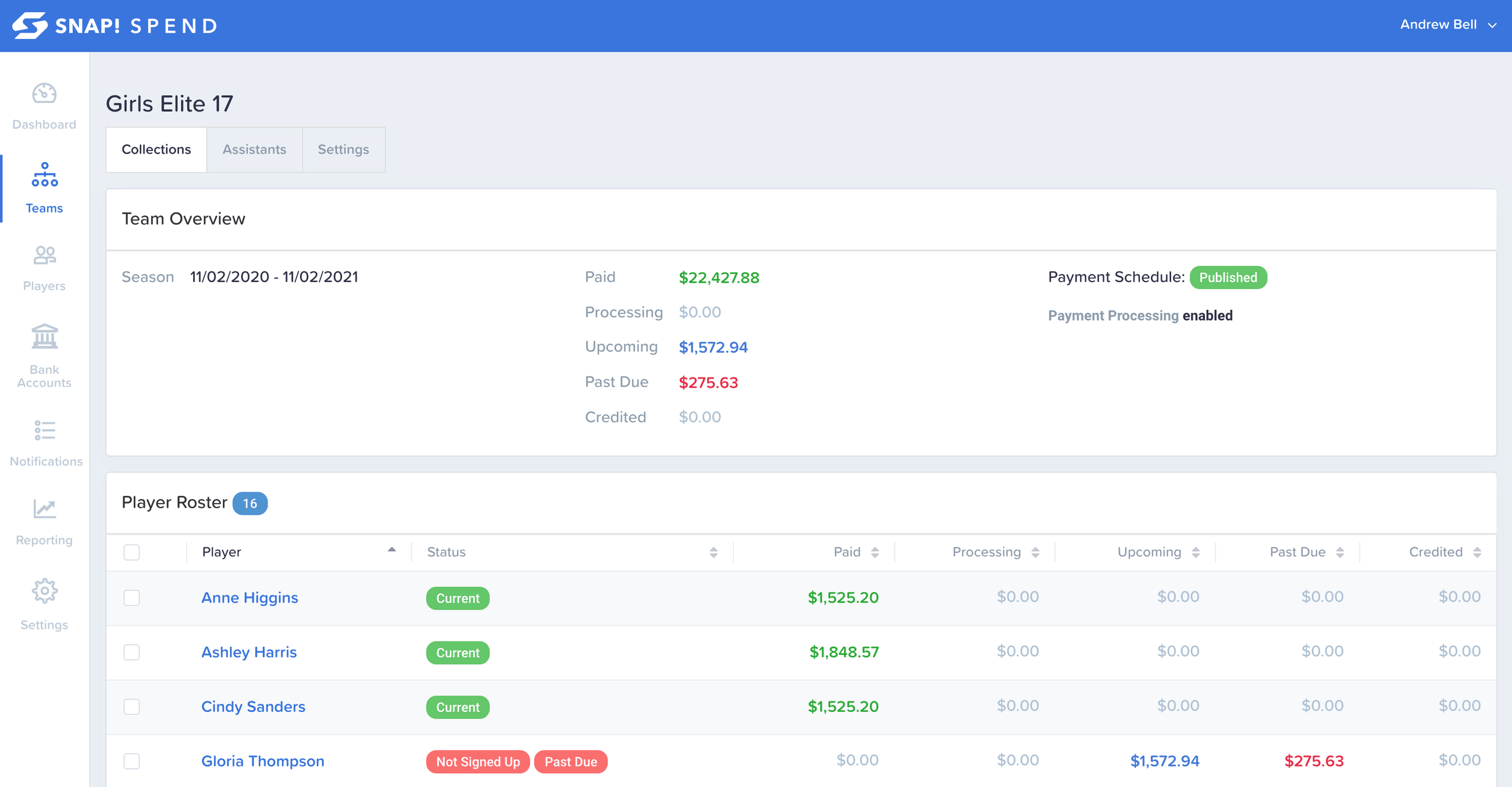Viewport: 1512px width, 787px height.
Task: Select all players via header checkbox
Action: click(131, 552)
